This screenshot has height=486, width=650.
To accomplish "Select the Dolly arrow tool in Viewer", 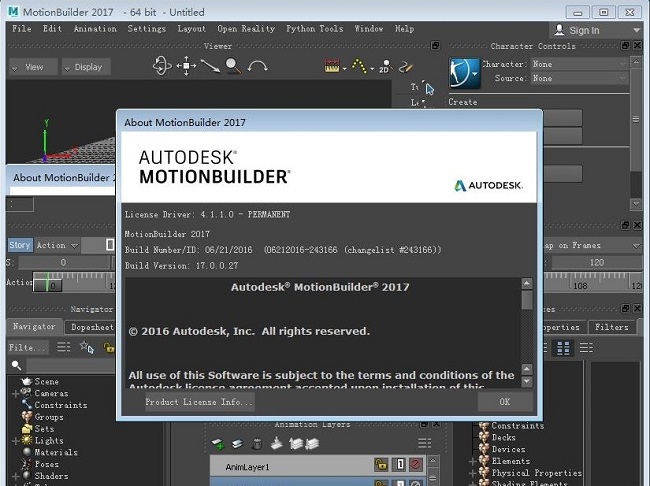I will coord(210,66).
